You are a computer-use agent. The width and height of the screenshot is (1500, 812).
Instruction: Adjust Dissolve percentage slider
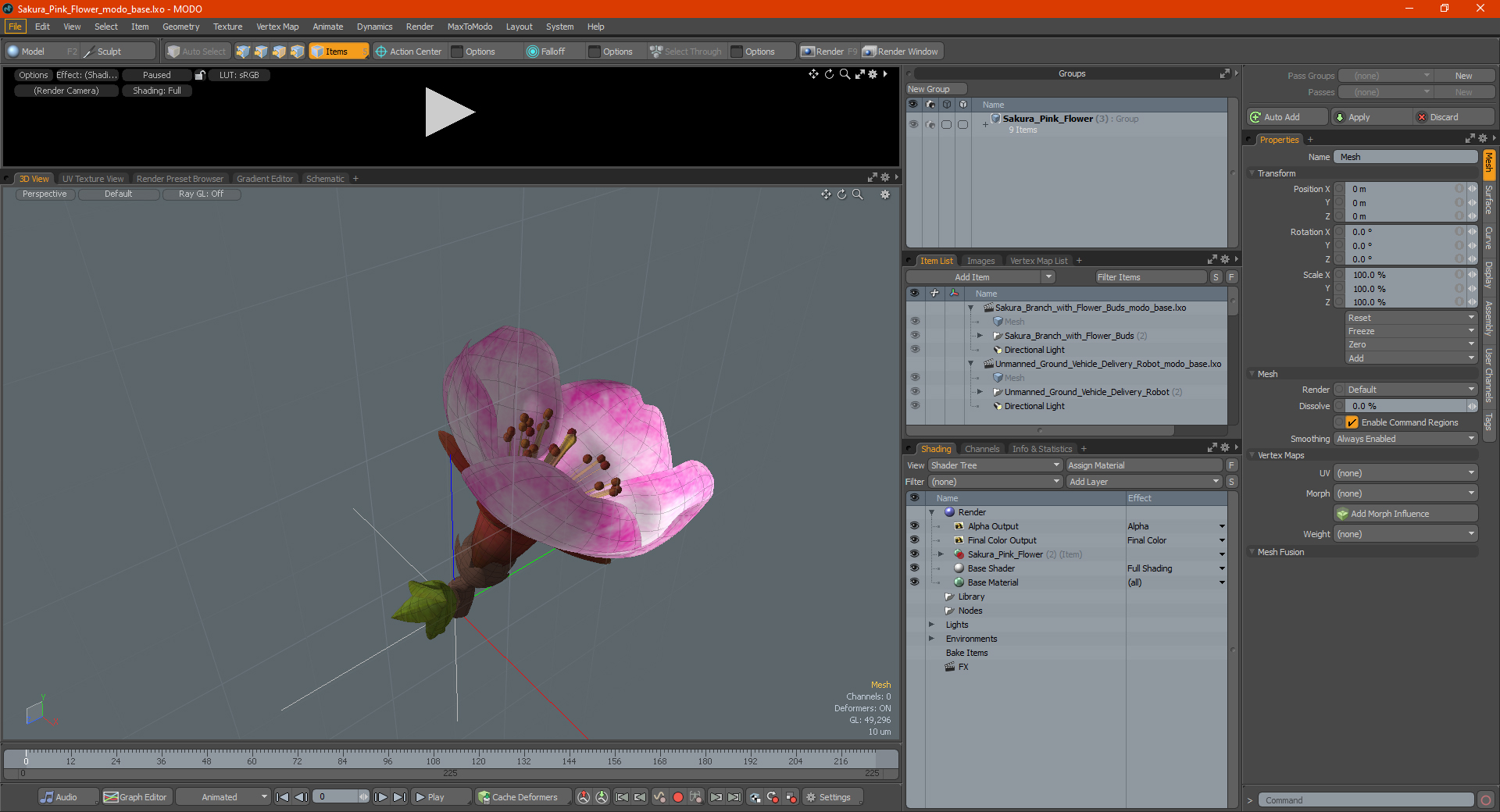(x=1405, y=406)
